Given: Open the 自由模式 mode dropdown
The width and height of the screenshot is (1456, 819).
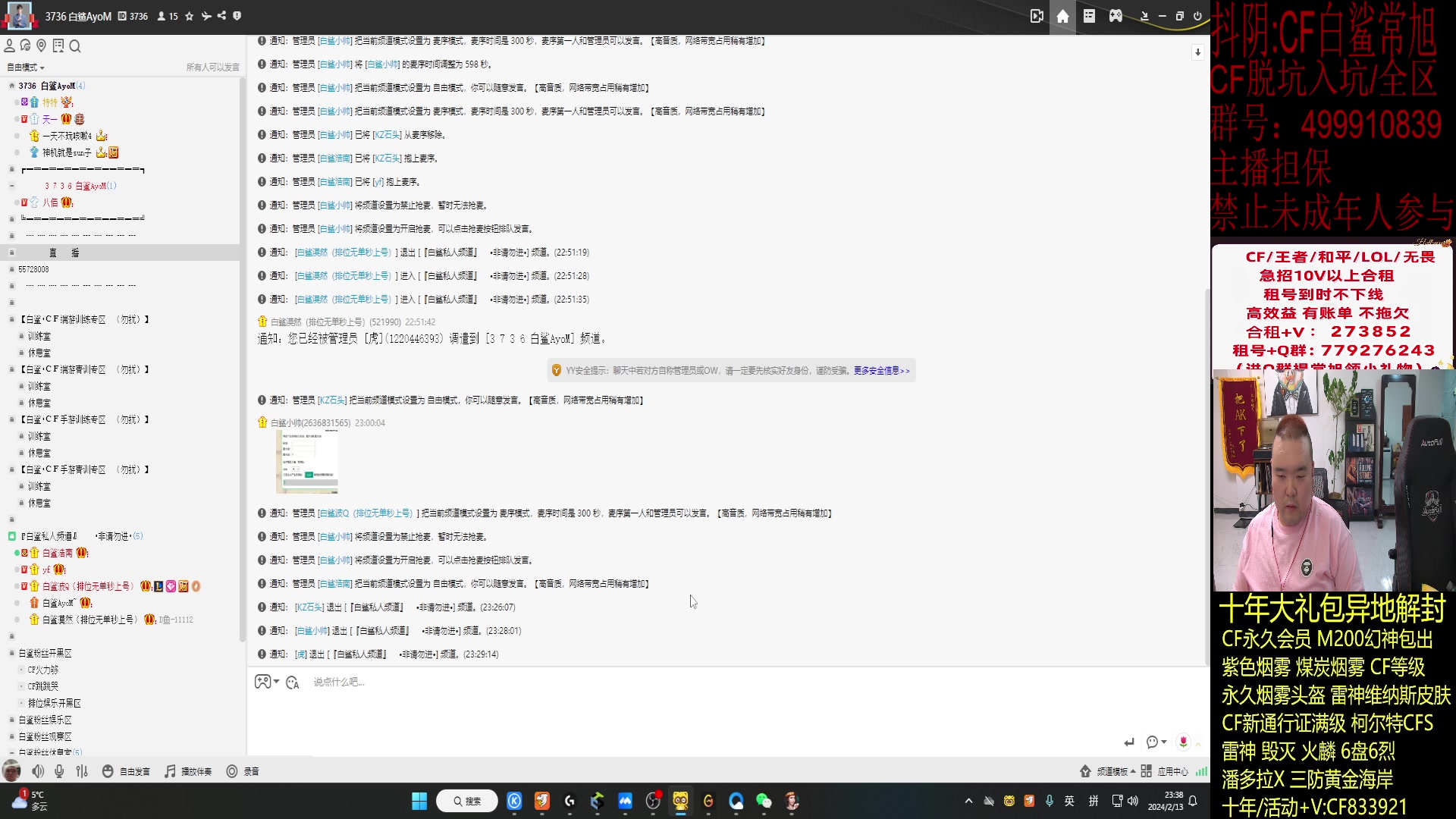Looking at the screenshot, I should tap(26, 67).
